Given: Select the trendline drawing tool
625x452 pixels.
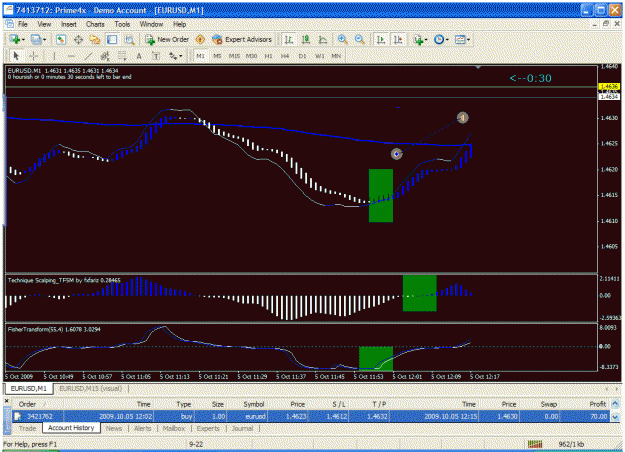Looking at the screenshot, I should pos(88,56).
